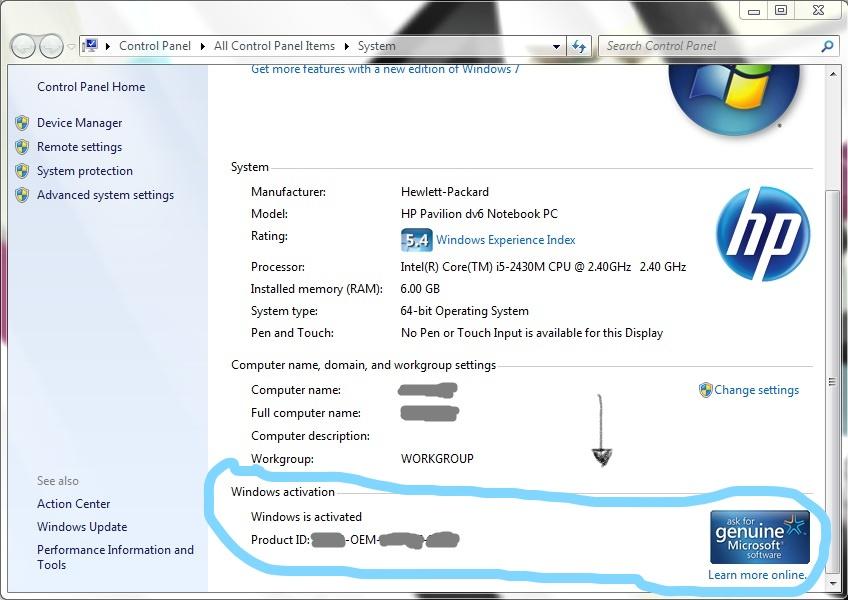Click 'No Pen or Touch Input' text
Screen dimensions: 848x600
(532, 333)
